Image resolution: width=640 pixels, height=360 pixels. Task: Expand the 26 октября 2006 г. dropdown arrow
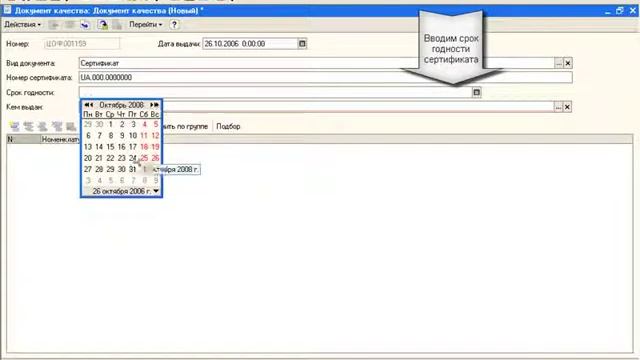[156, 191]
